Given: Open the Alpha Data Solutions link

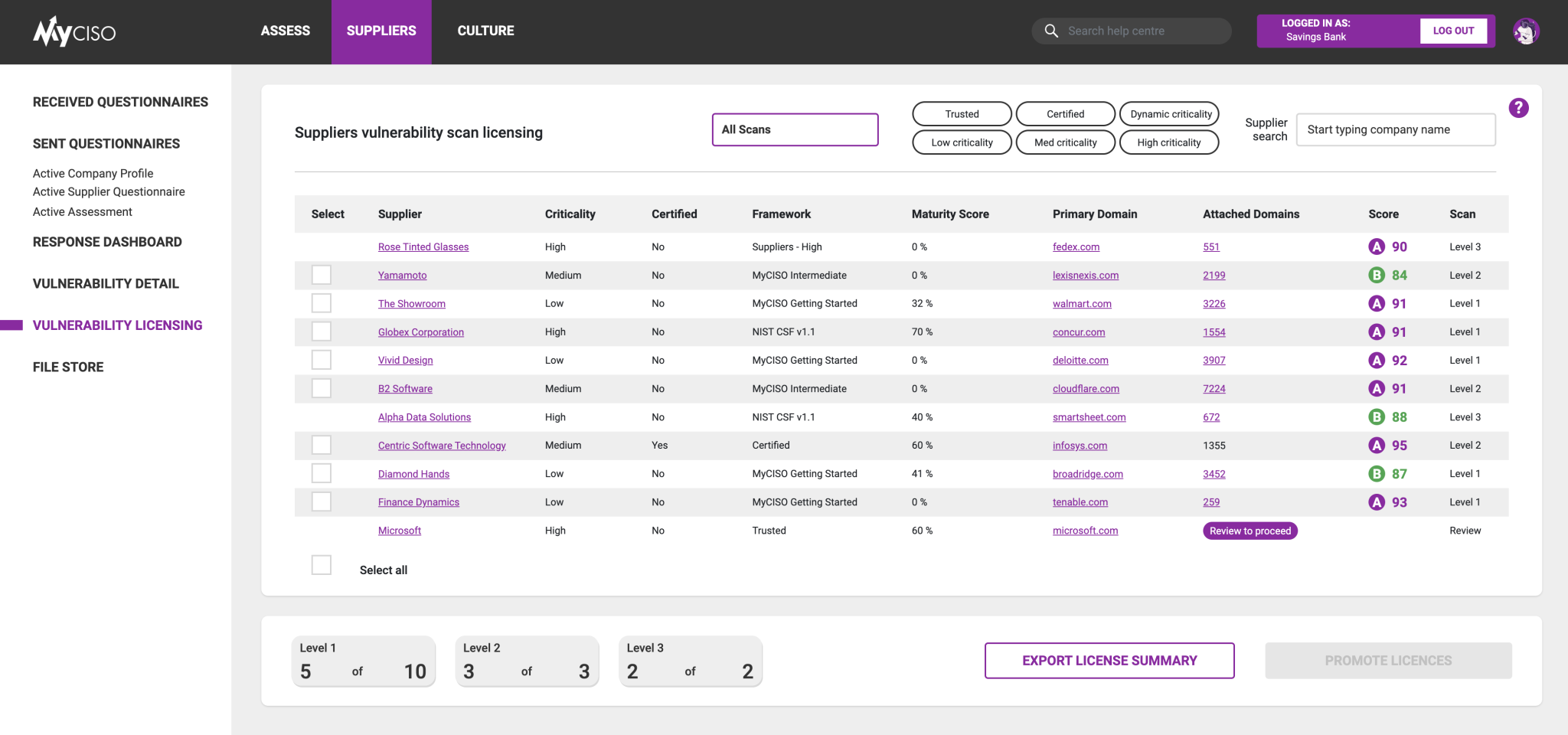Looking at the screenshot, I should [x=424, y=417].
